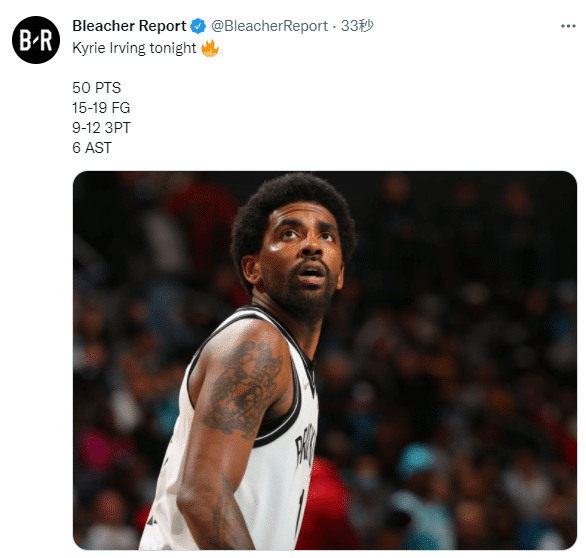
Task: Open the Bleacher Report display name
Action: [129, 26]
